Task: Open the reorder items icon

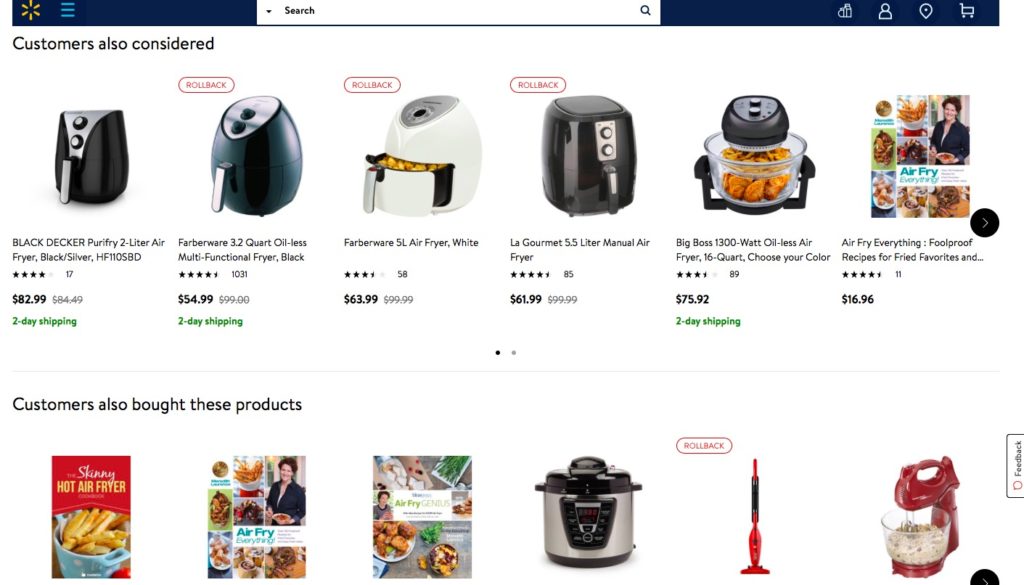Action: point(845,11)
